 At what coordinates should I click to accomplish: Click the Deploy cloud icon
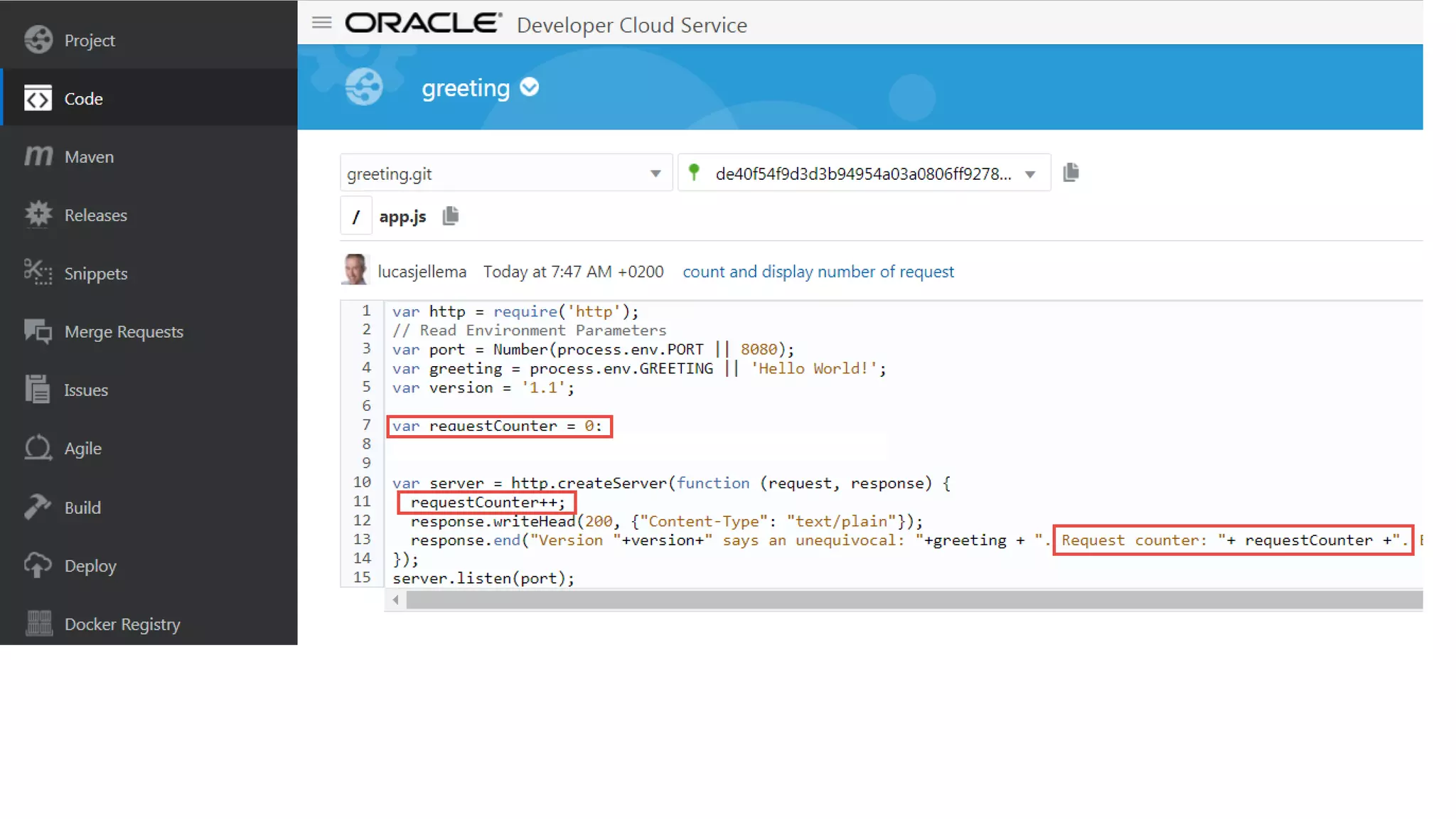pyautogui.click(x=38, y=566)
